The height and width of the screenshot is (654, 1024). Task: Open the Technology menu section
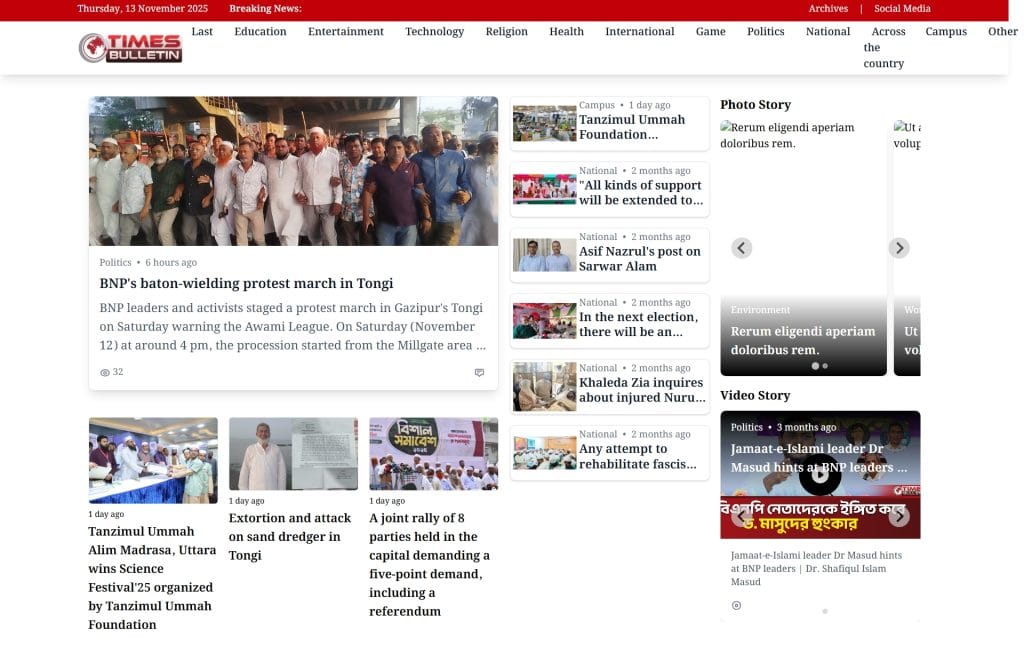434,32
